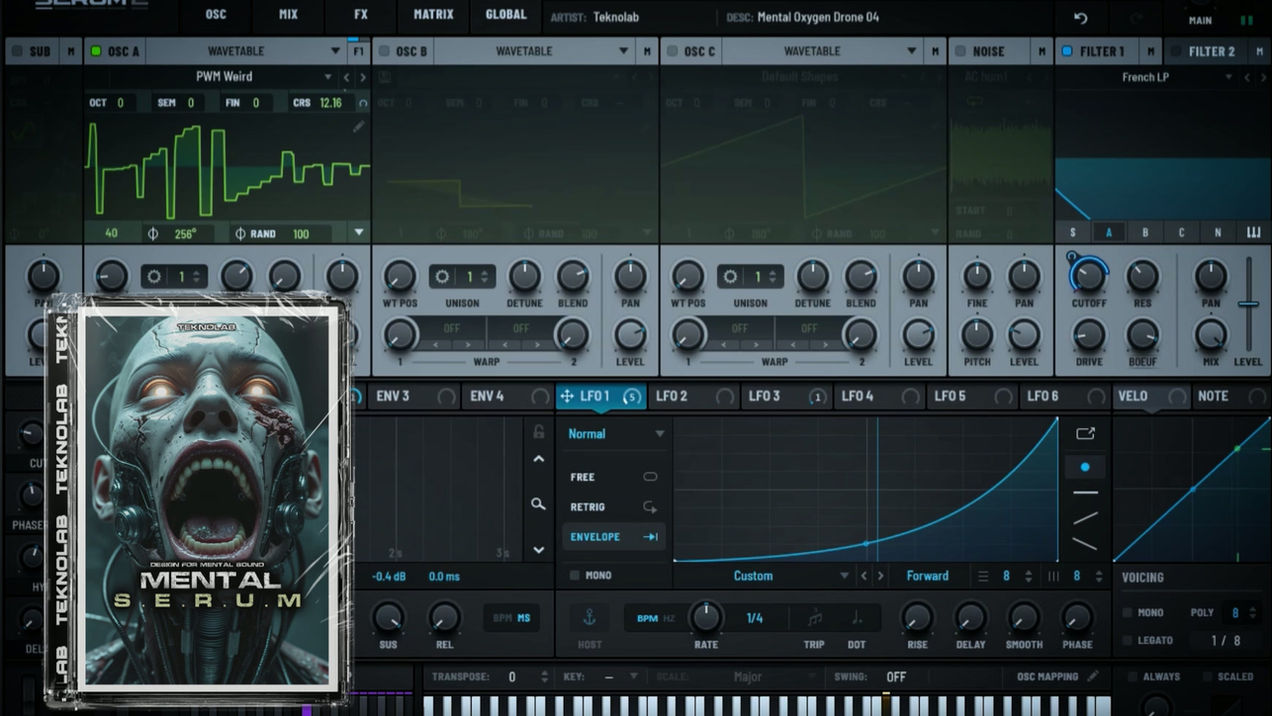1272x716 pixels.
Task: Click OSC A unison gear icon
Action: click(x=154, y=277)
